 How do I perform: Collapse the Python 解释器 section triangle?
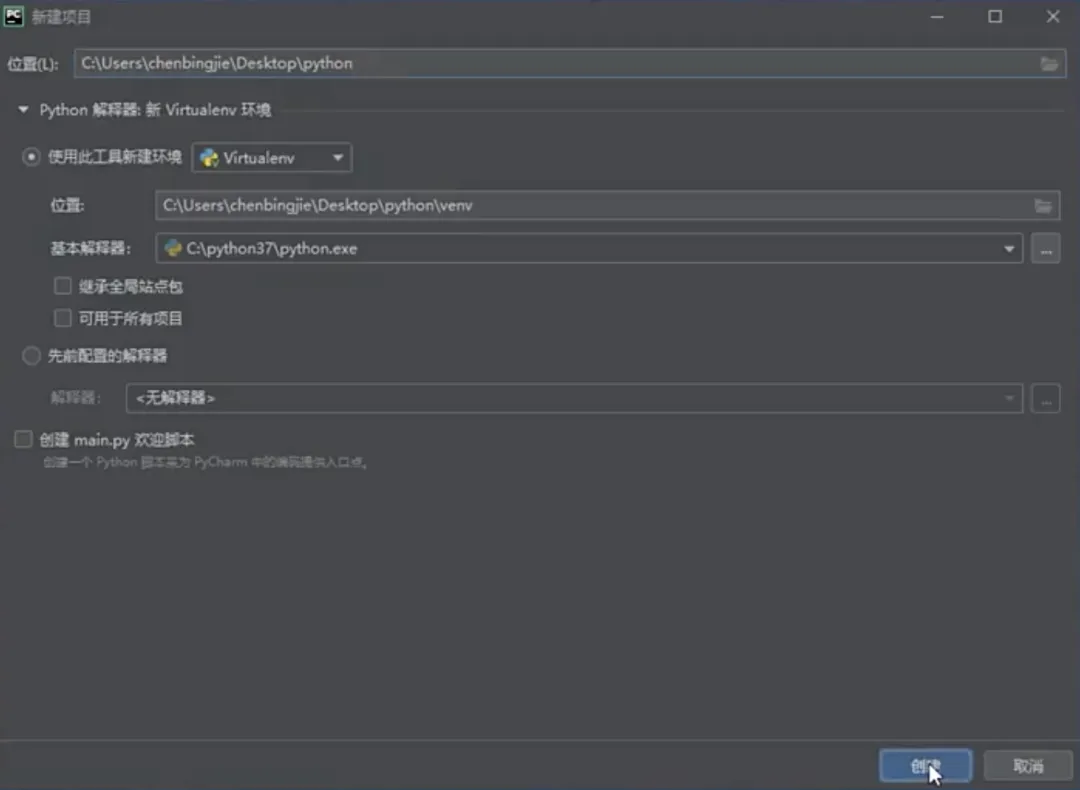[23, 110]
